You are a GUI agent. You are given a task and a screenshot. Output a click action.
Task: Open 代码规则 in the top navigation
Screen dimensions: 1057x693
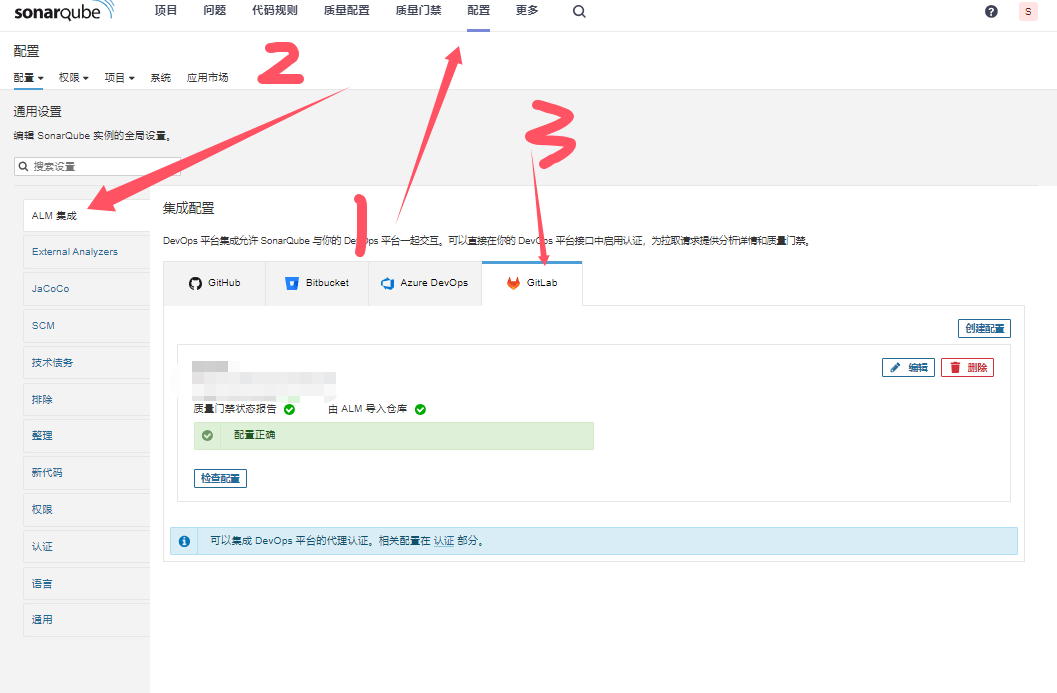(x=275, y=10)
